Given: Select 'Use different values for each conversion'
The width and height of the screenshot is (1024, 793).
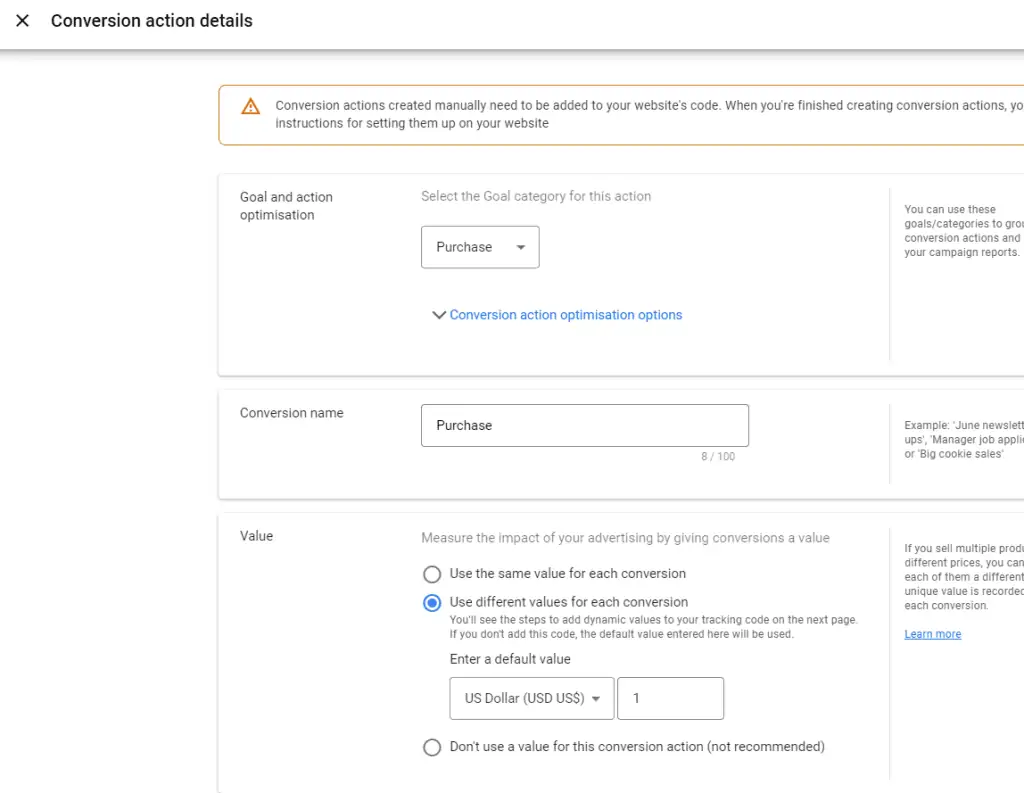Looking at the screenshot, I should click(x=432, y=603).
